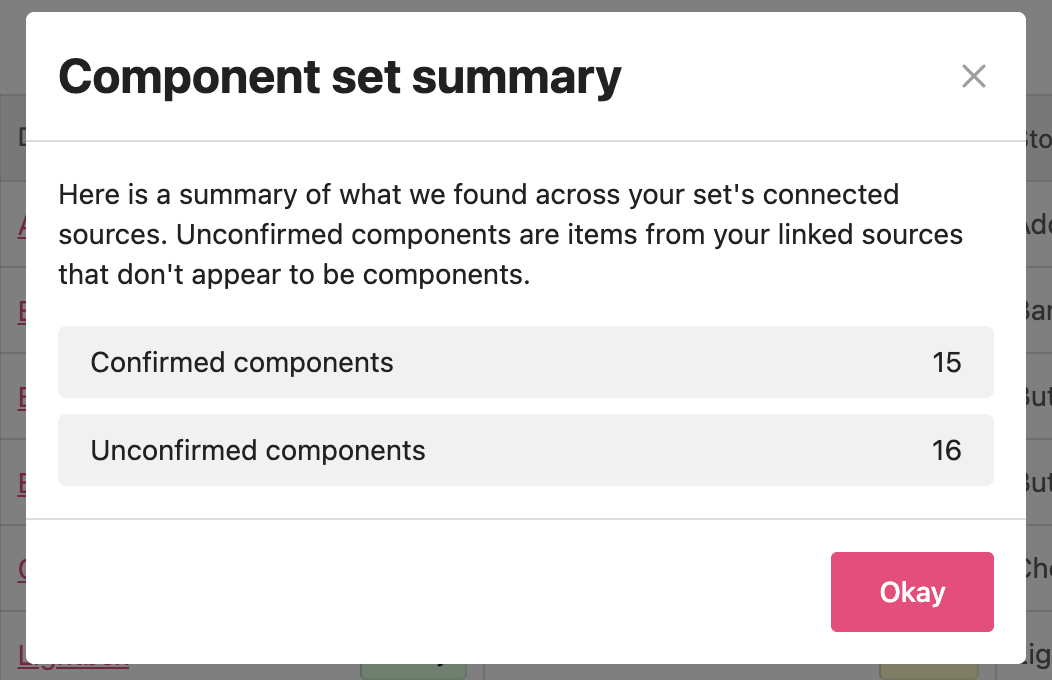
Task: Click the summary description paragraph text
Action: click(510, 234)
